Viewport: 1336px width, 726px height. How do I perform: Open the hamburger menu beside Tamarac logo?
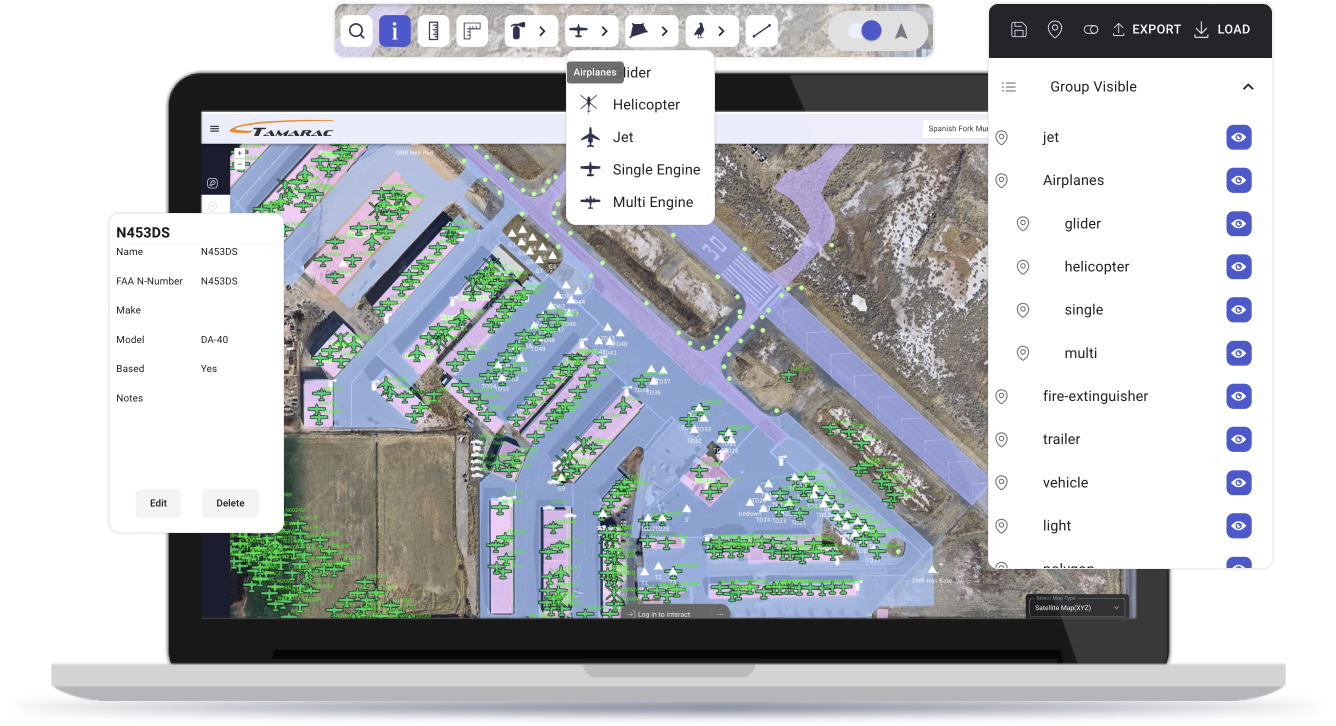pos(215,129)
